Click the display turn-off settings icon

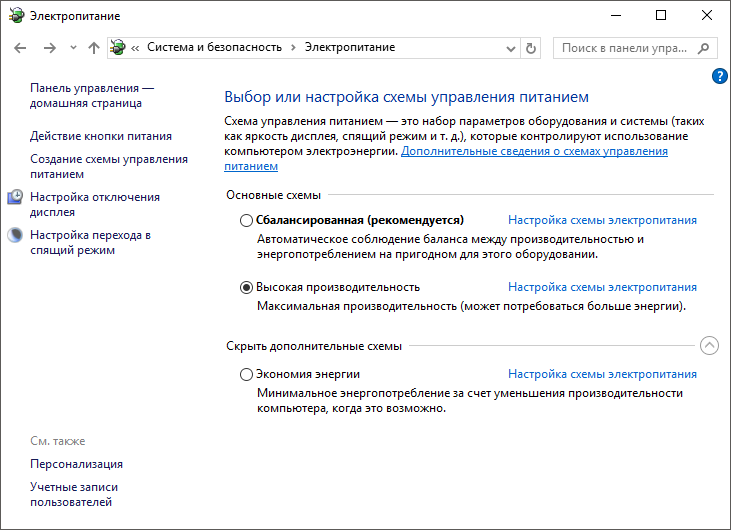(15, 198)
